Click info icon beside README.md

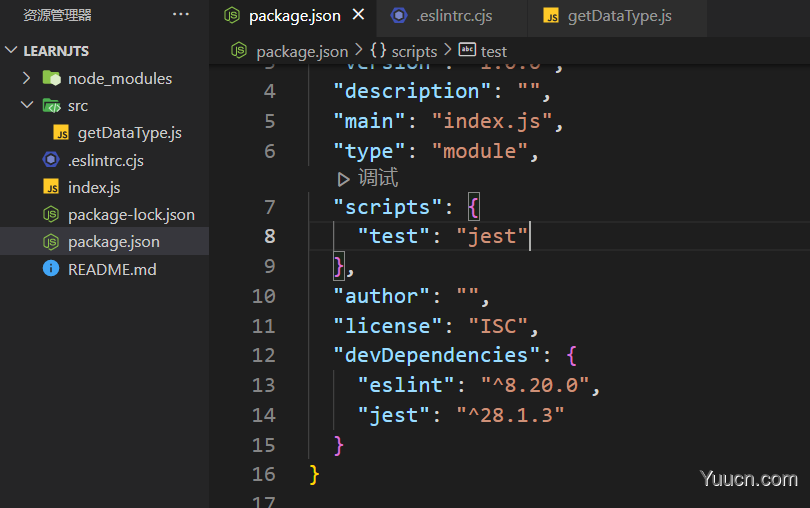tap(51, 268)
